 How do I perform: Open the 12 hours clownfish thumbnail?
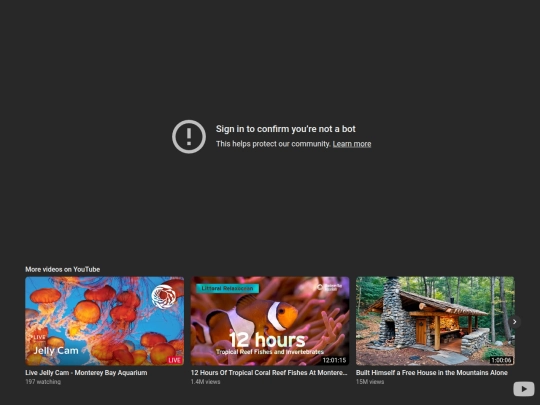(x=270, y=321)
